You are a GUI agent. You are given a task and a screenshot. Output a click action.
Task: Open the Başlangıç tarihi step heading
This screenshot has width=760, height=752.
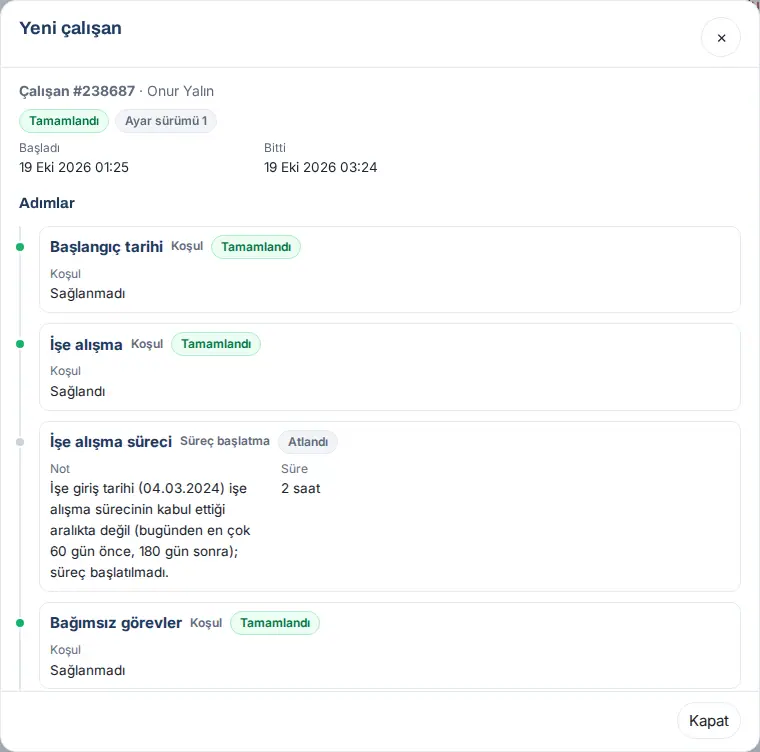(106, 247)
